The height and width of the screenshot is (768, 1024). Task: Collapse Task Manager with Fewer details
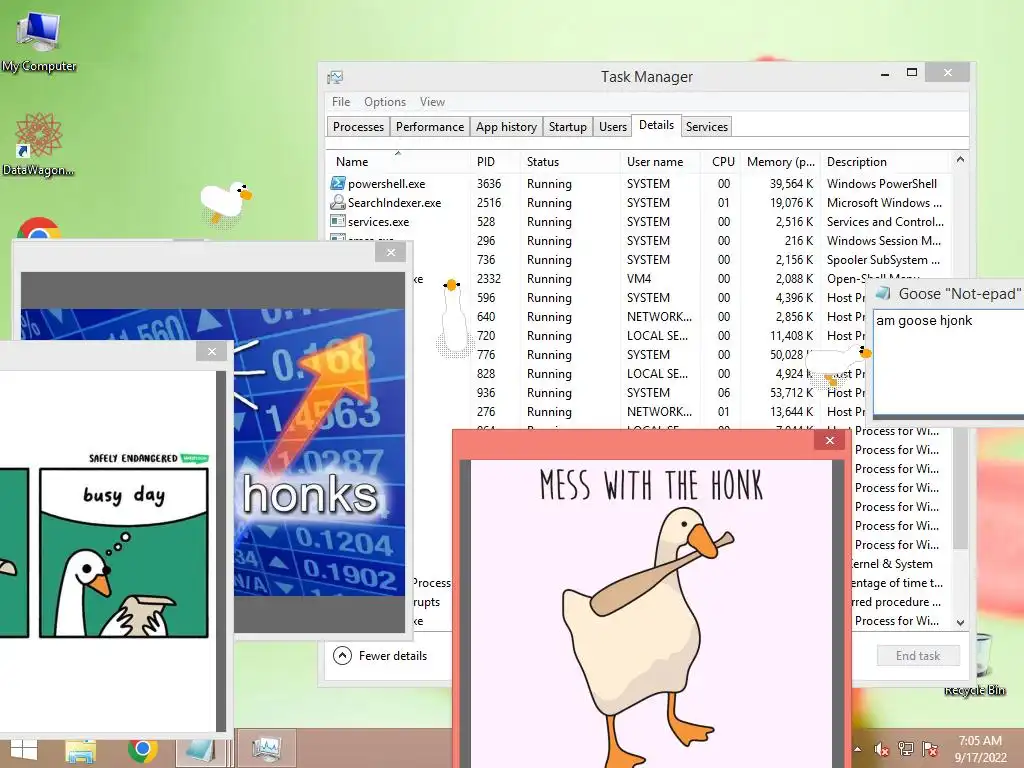coord(380,655)
